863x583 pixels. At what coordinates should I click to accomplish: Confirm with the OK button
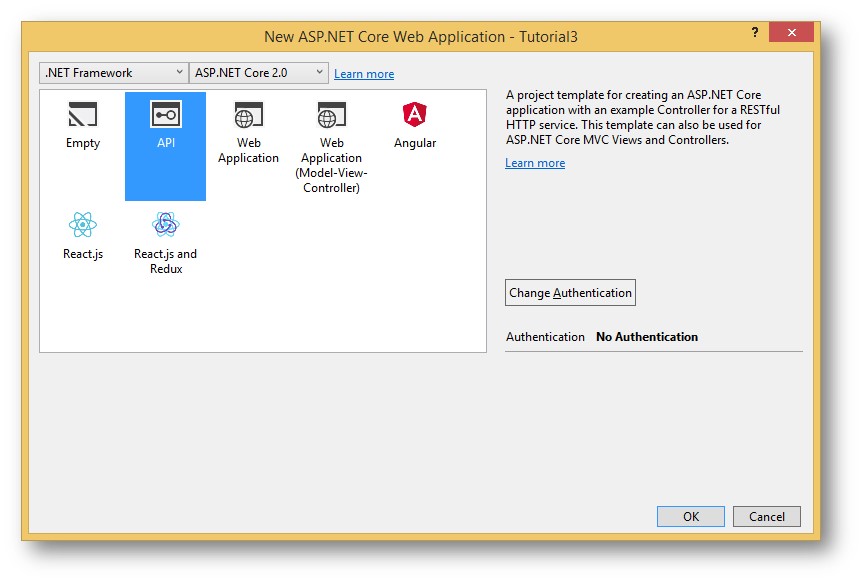tap(691, 516)
